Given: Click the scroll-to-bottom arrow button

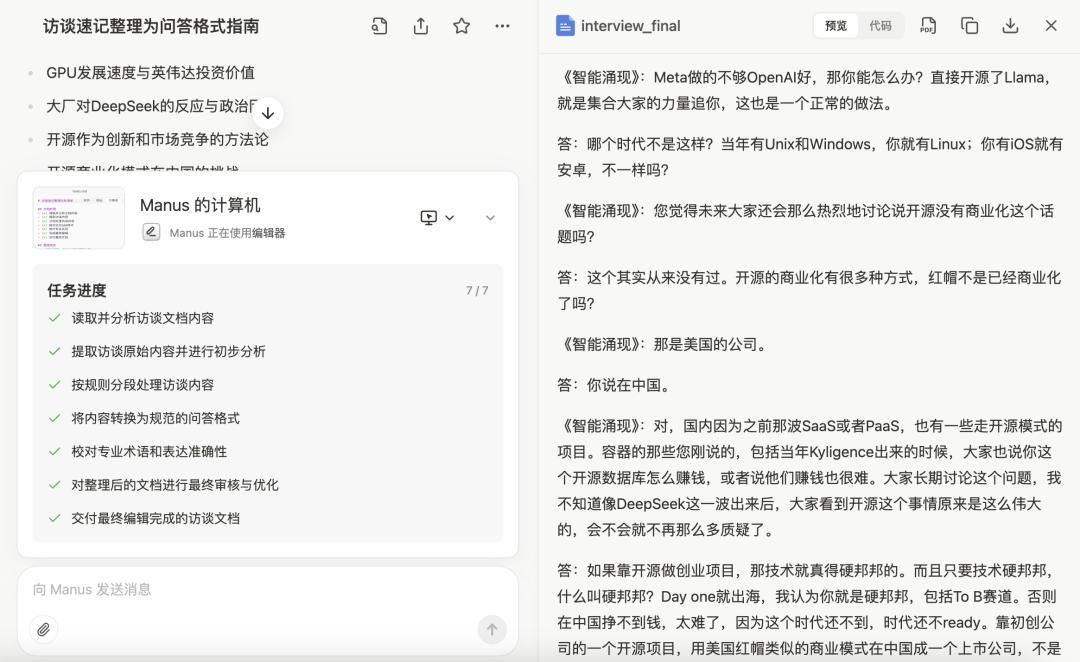Looking at the screenshot, I should tap(268, 113).
